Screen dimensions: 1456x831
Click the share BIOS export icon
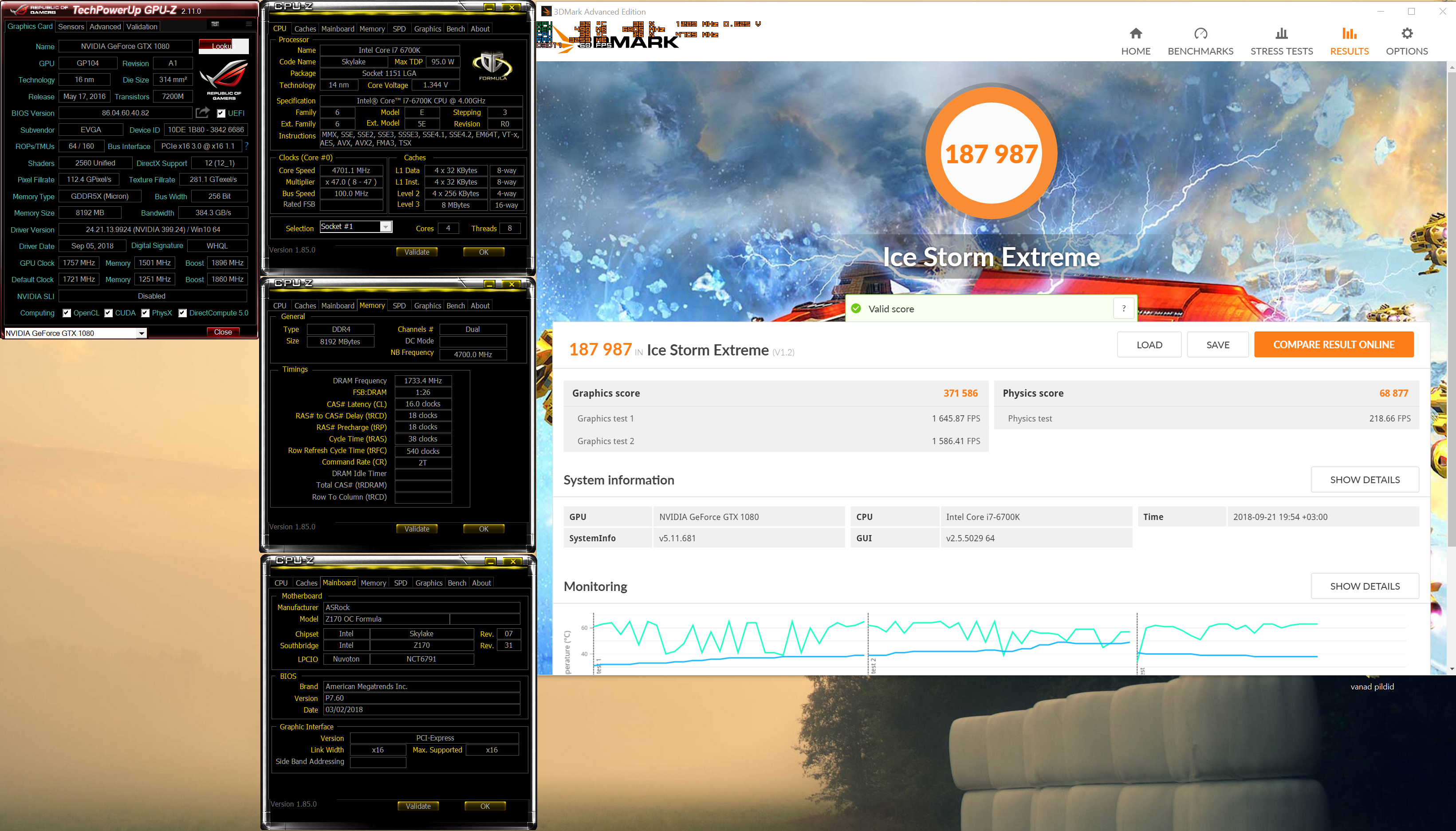point(202,113)
